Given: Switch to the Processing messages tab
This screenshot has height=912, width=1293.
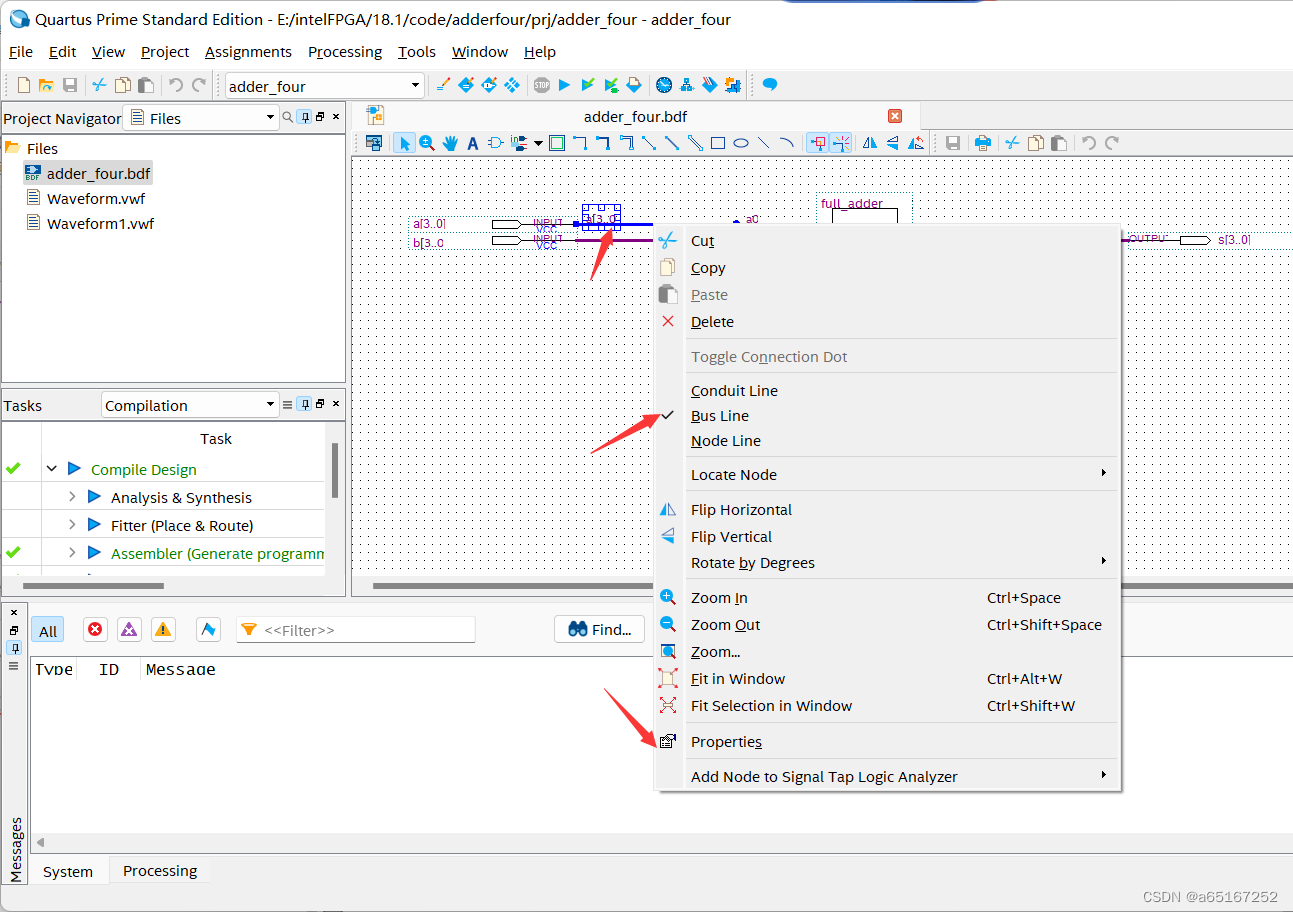Looking at the screenshot, I should coord(160,871).
